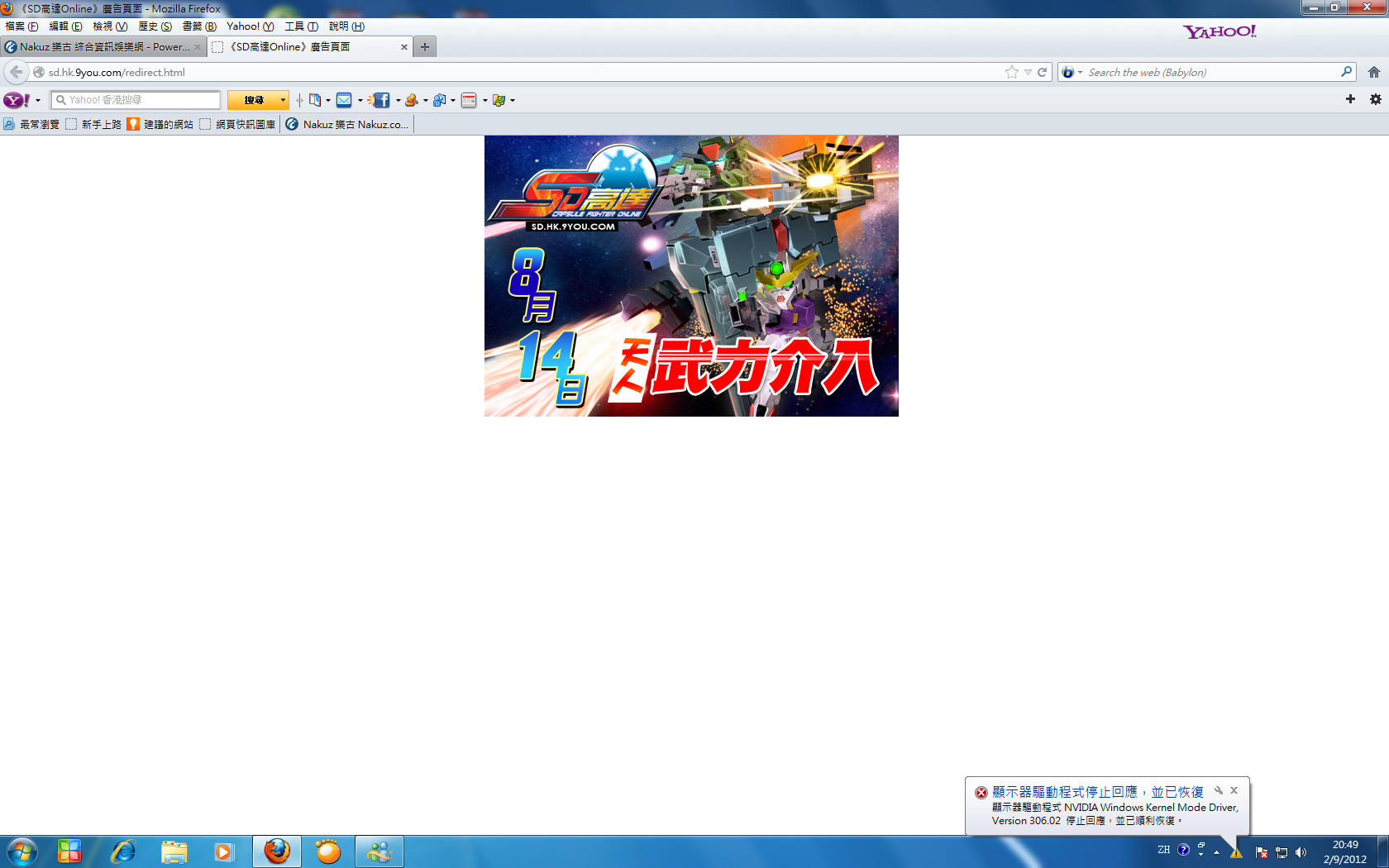Switch to the Nakuz 樂古 tab
Screen dimensions: 1389x868
coord(103,47)
